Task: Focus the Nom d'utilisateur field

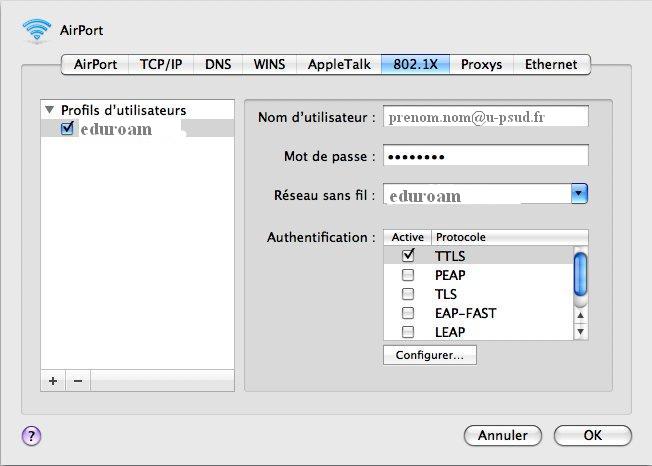Action: (486, 116)
